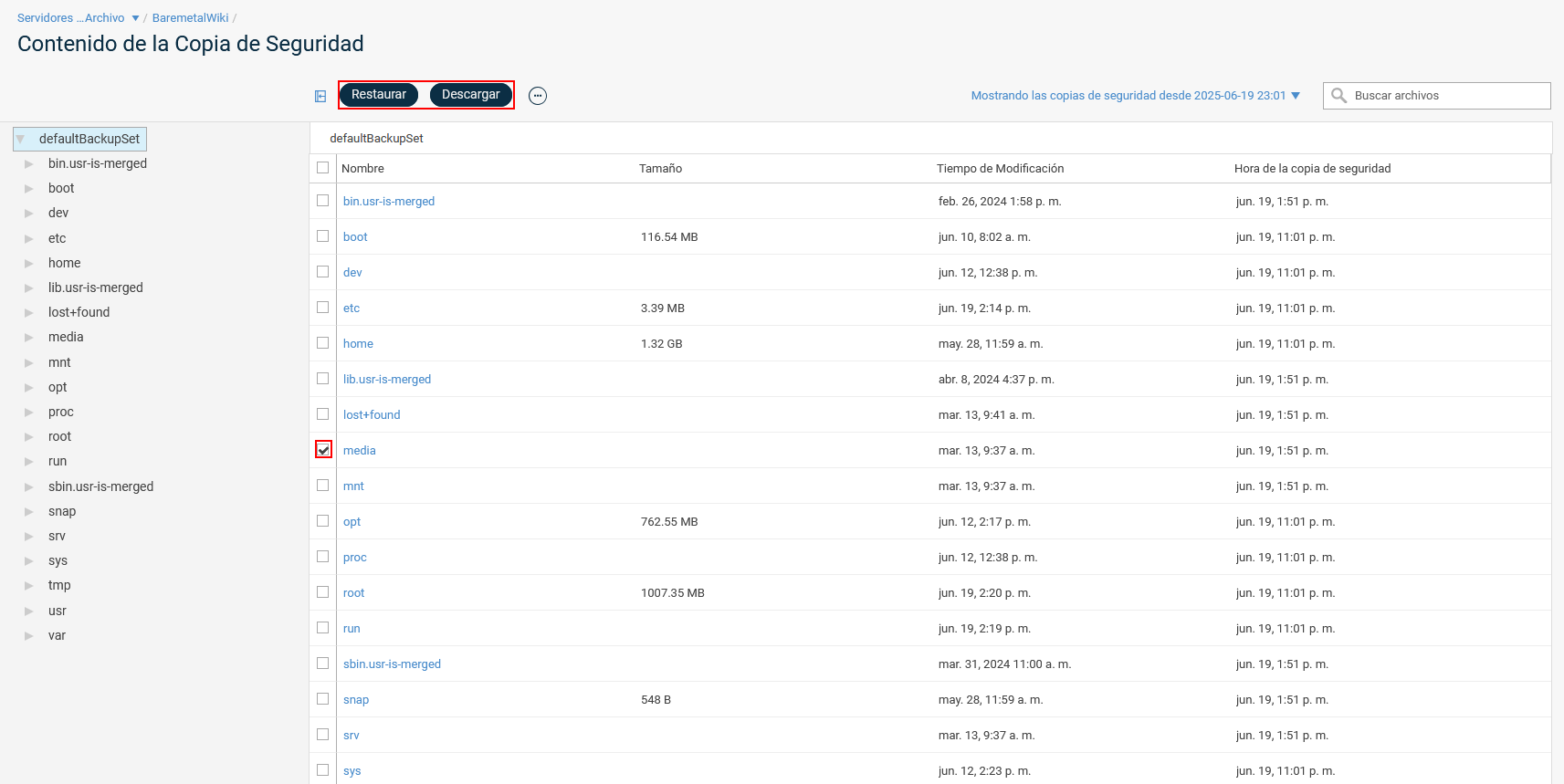Expand the etc tree node arrow
Image resolution: width=1564 pixels, height=784 pixels.
coord(29,239)
